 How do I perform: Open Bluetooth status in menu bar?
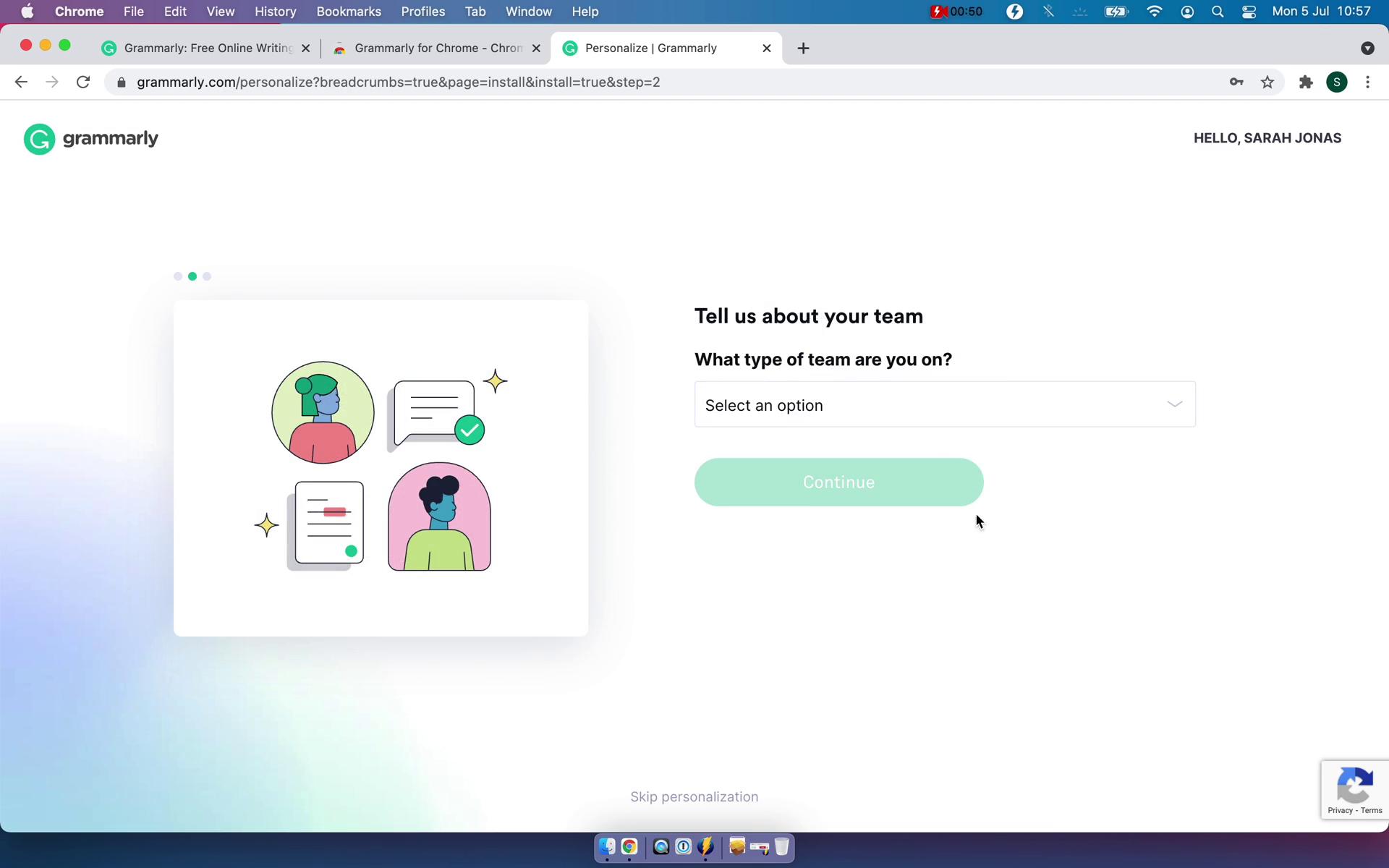1048,12
